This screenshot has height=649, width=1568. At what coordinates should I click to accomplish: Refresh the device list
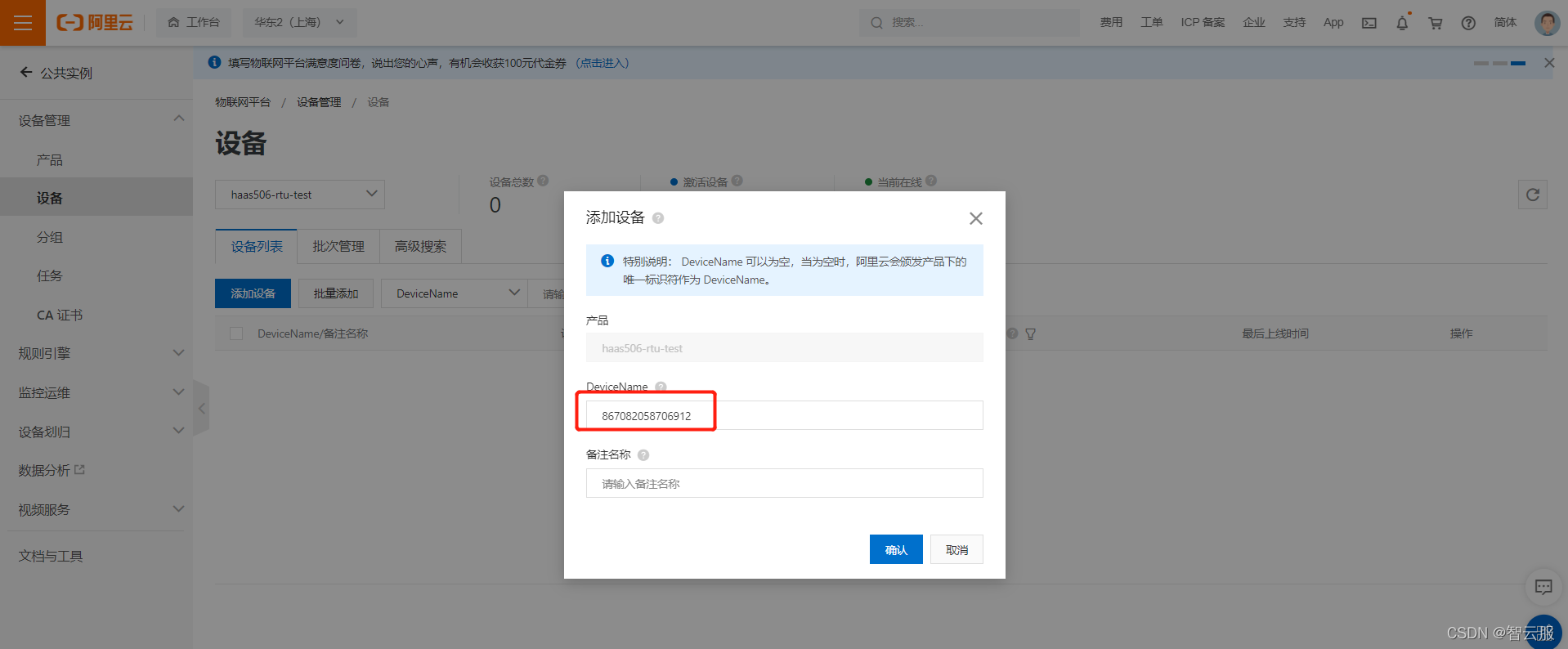click(1533, 195)
